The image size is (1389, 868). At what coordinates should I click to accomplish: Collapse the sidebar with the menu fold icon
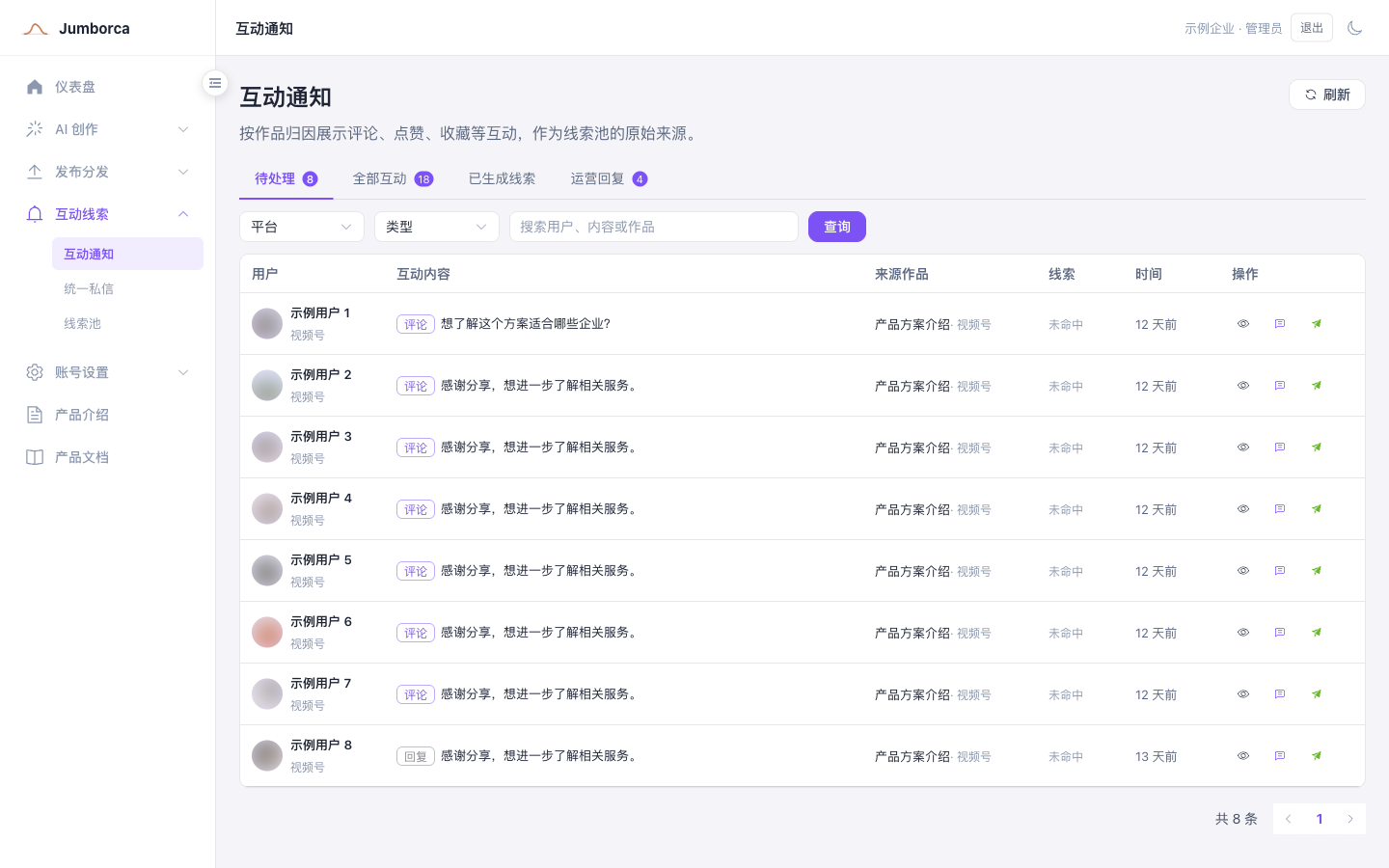[x=215, y=83]
